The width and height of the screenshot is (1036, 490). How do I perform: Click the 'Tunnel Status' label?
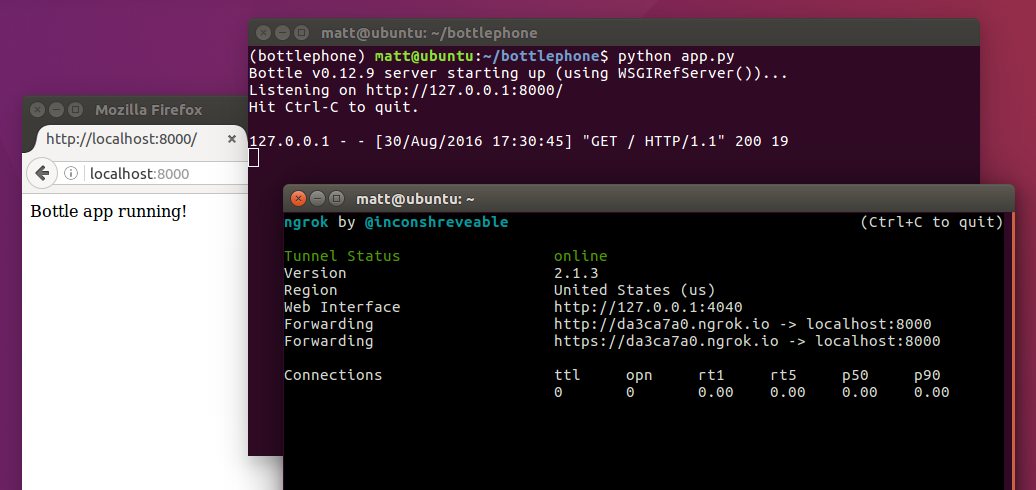[342, 256]
